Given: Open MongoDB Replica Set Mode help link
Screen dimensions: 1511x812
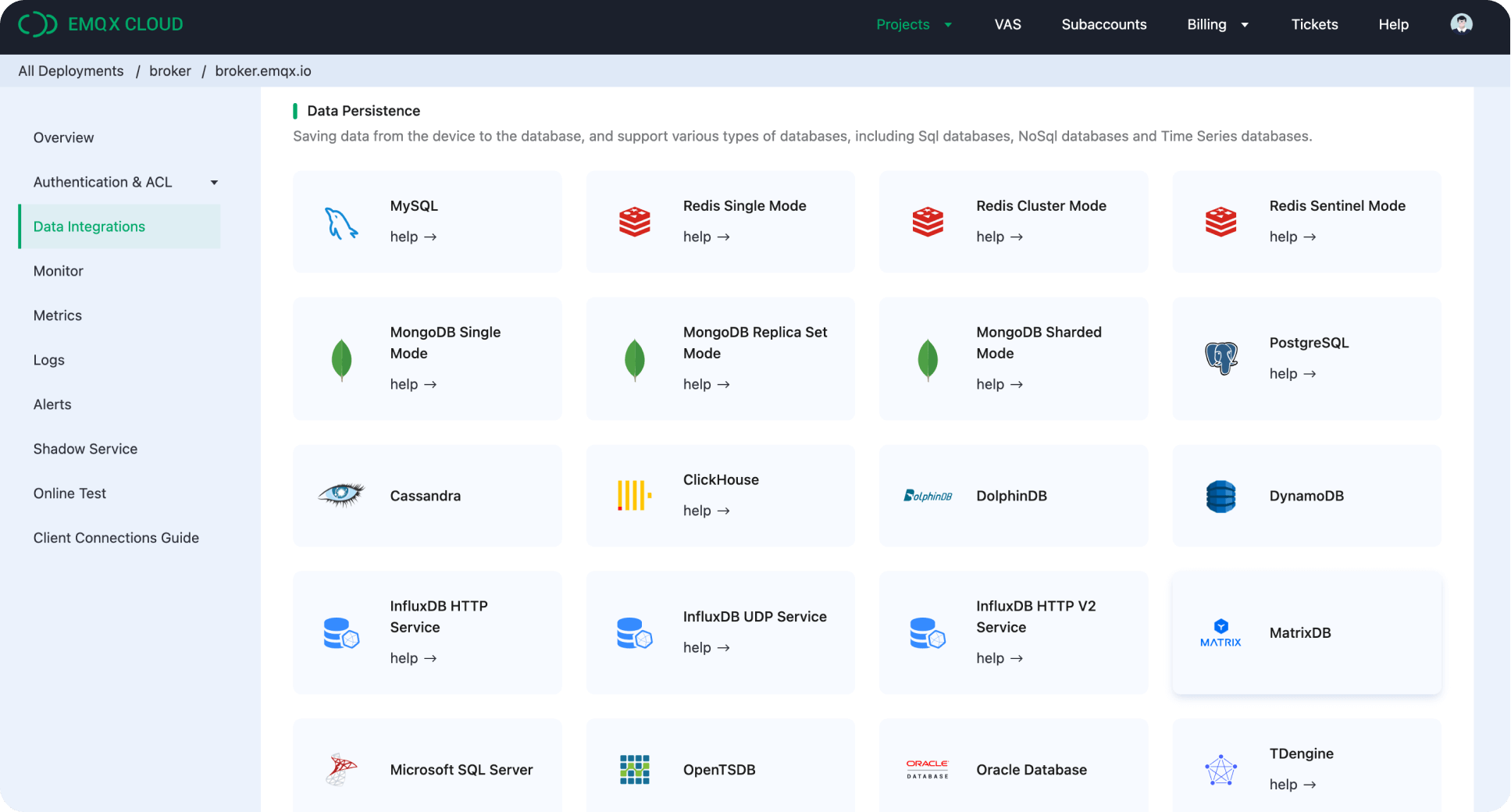Looking at the screenshot, I should tap(706, 384).
